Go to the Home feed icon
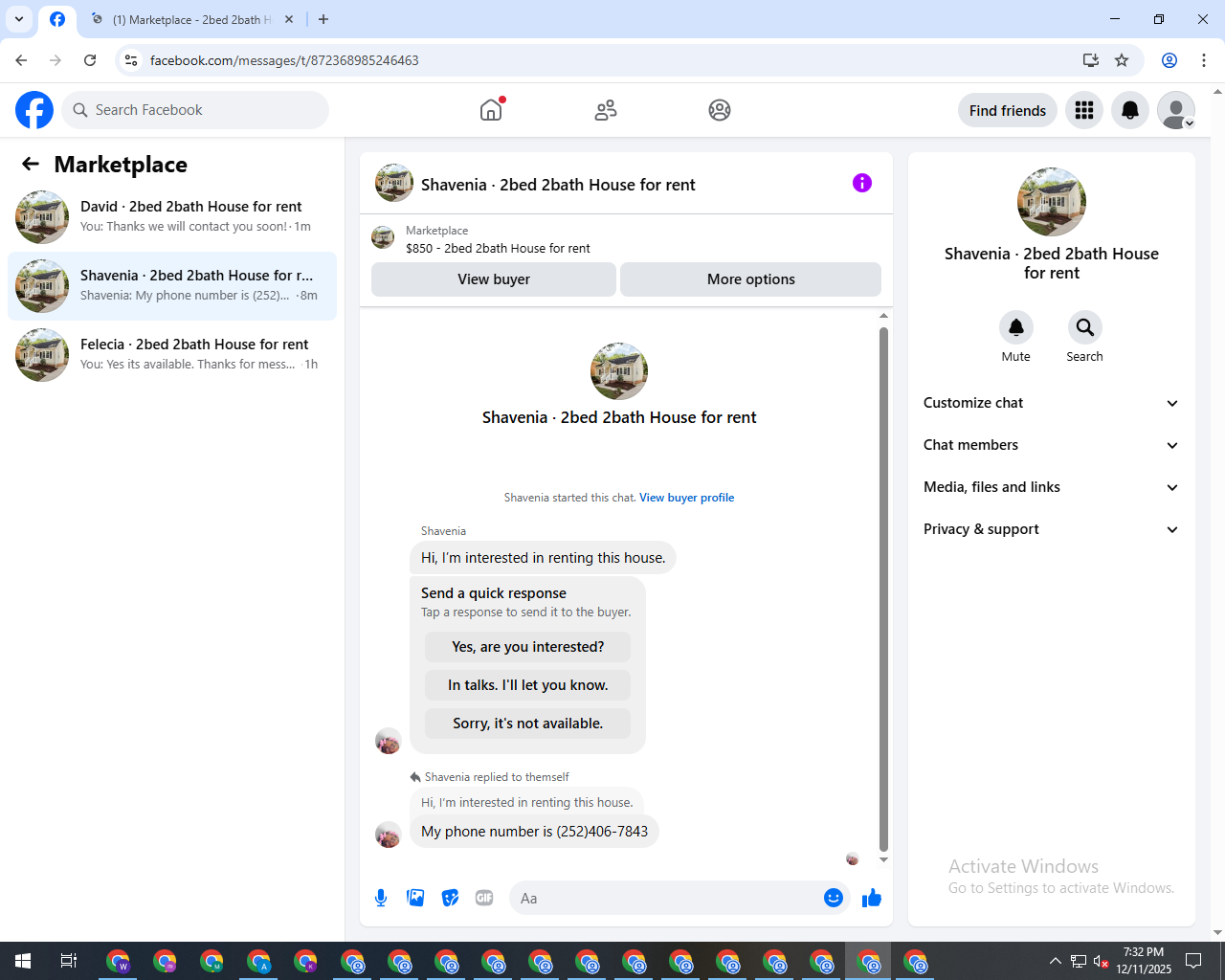 tap(491, 110)
